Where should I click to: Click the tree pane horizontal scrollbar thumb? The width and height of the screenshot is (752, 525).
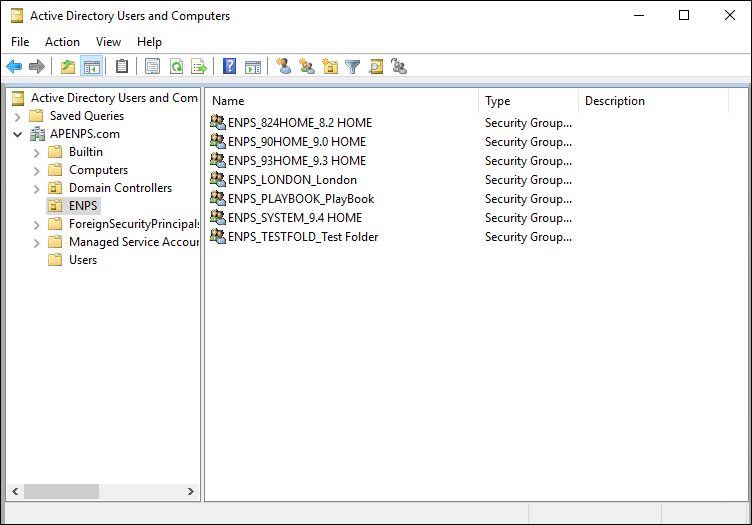pos(61,491)
